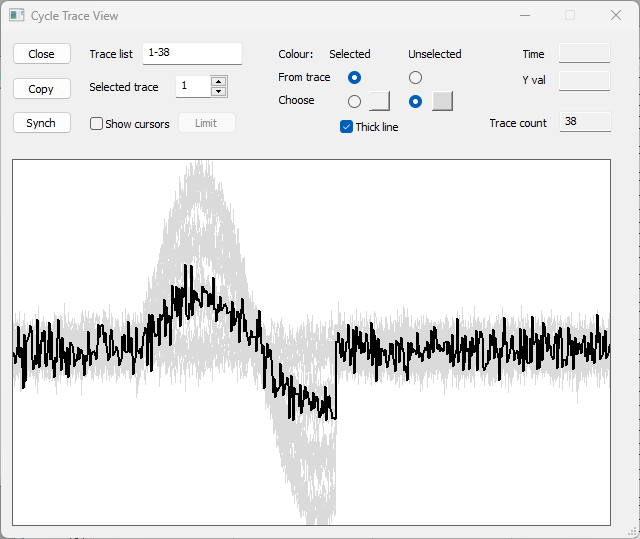Select Choose radio for Selected colour
The height and width of the screenshot is (539, 640).
pyautogui.click(x=354, y=101)
